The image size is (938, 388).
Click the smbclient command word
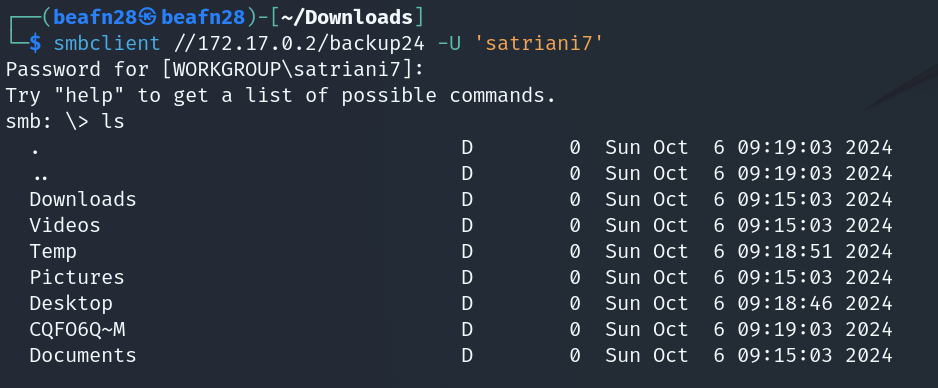107,44
